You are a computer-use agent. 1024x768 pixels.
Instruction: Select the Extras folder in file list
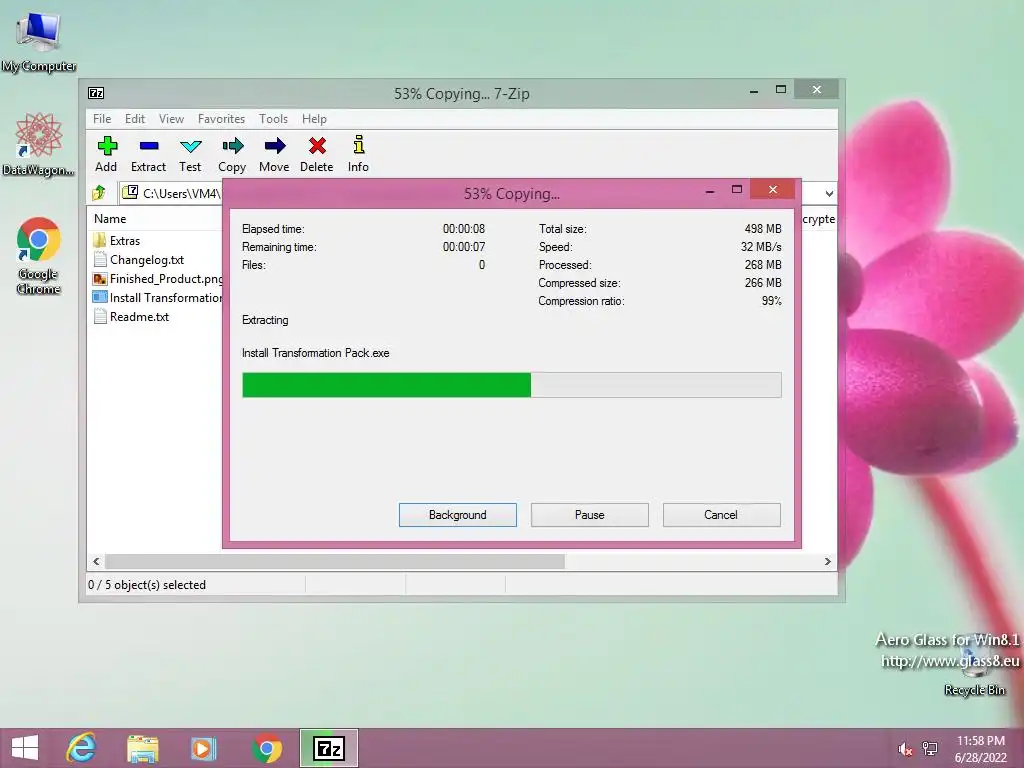click(117, 240)
